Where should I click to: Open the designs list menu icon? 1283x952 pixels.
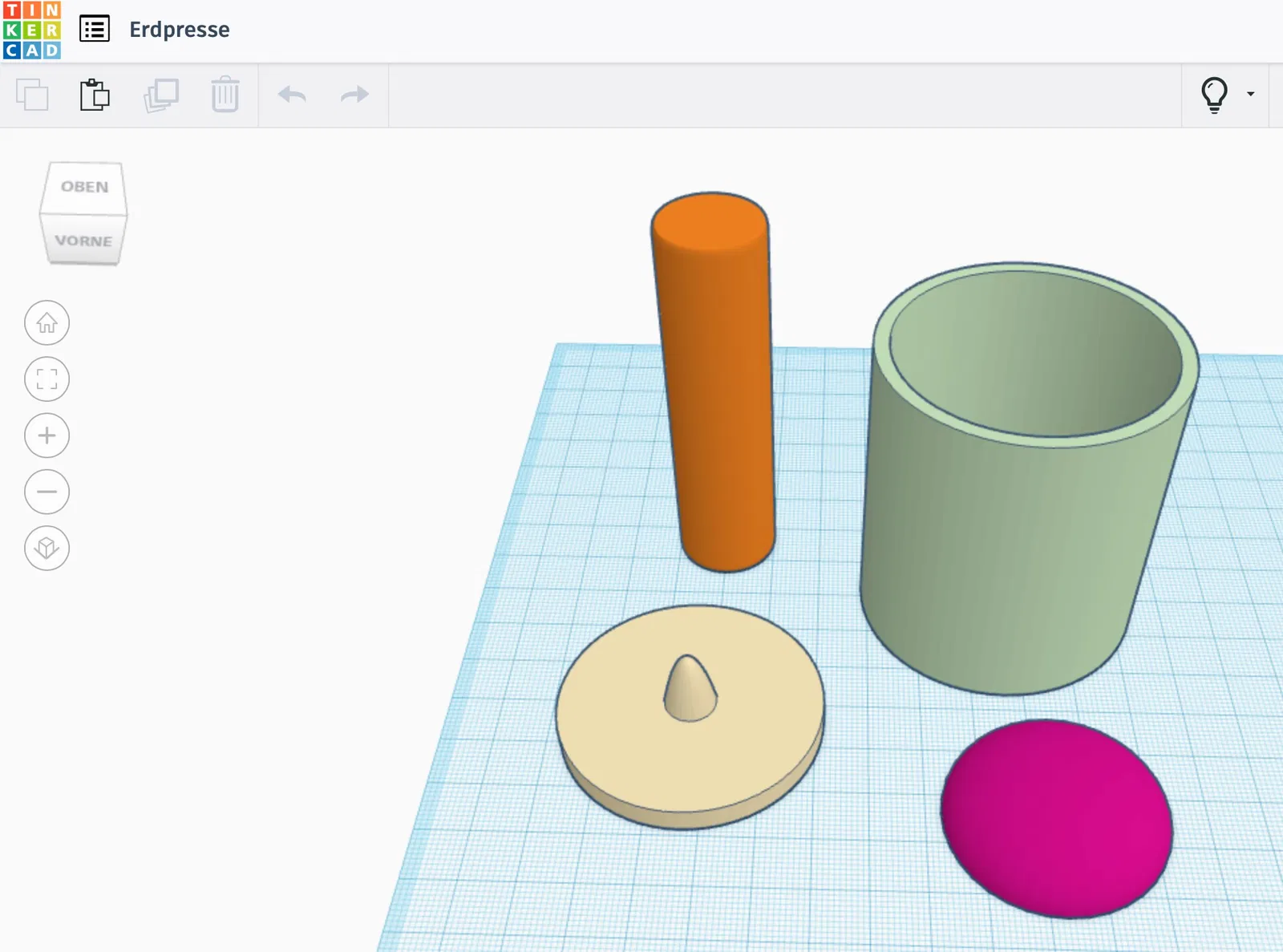point(95,30)
